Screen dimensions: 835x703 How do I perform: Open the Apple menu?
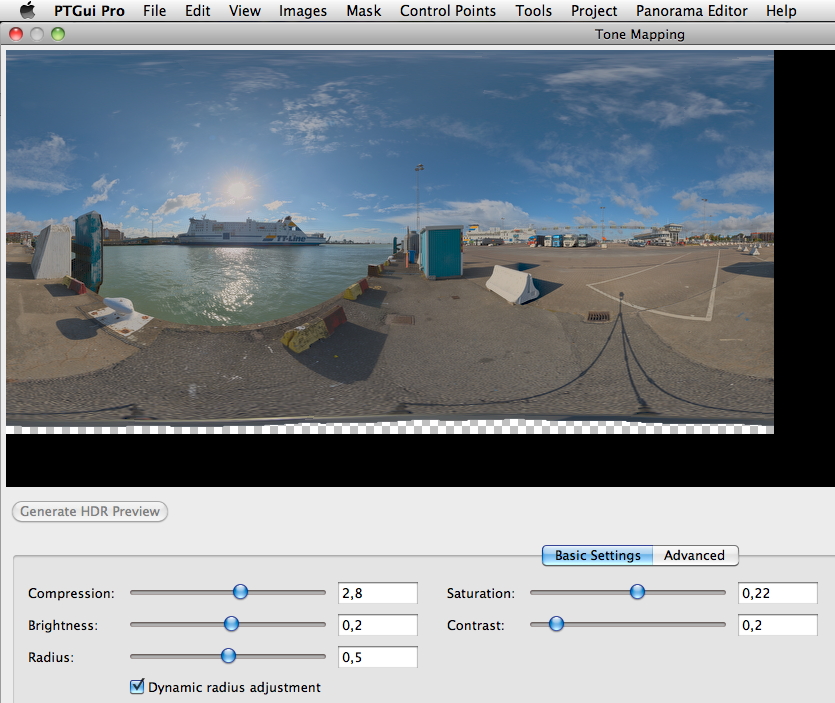(x=27, y=11)
